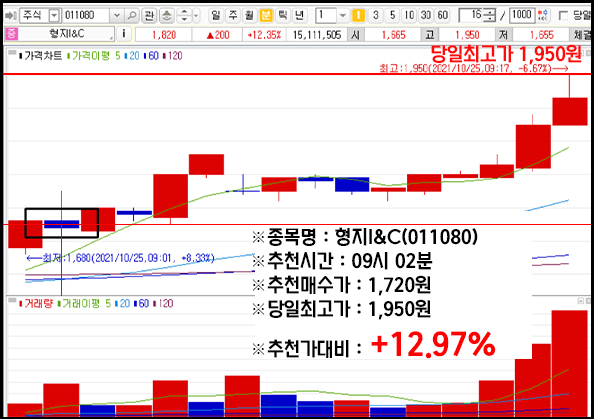
Task: Click the stock name field 형지I&C
Action: point(66,34)
